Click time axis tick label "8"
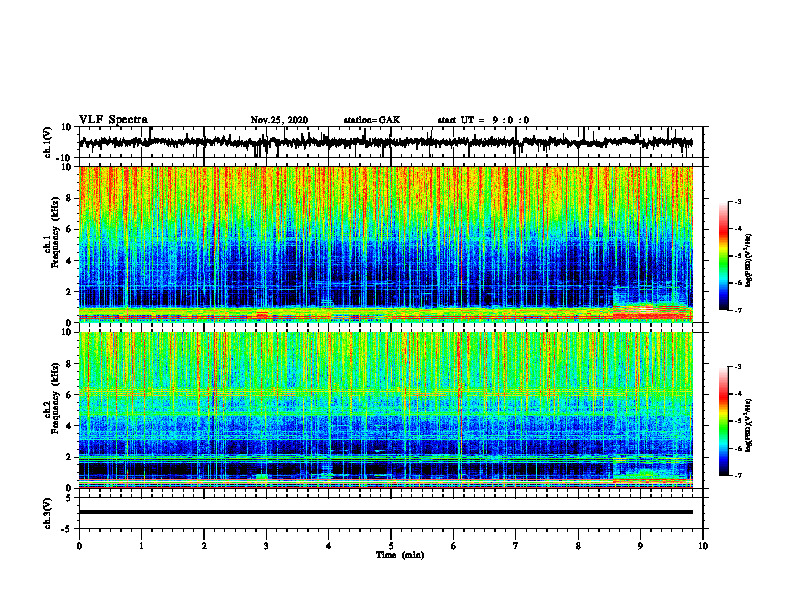 (x=578, y=546)
